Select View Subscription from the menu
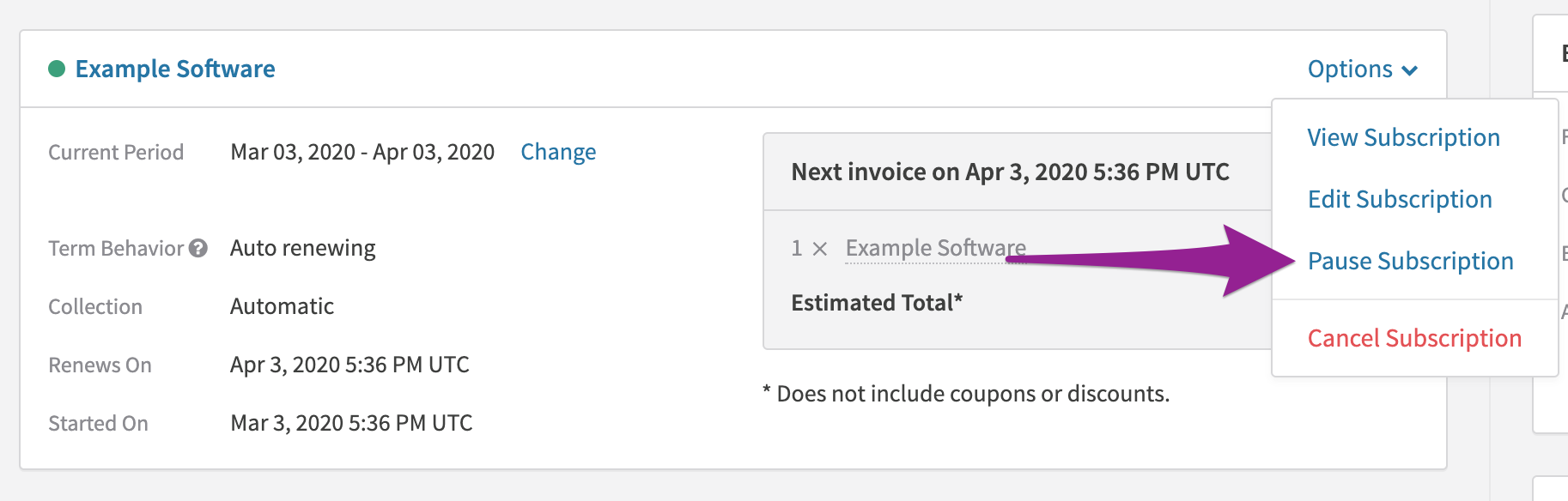This screenshot has width=1568, height=501. tap(1403, 137)
